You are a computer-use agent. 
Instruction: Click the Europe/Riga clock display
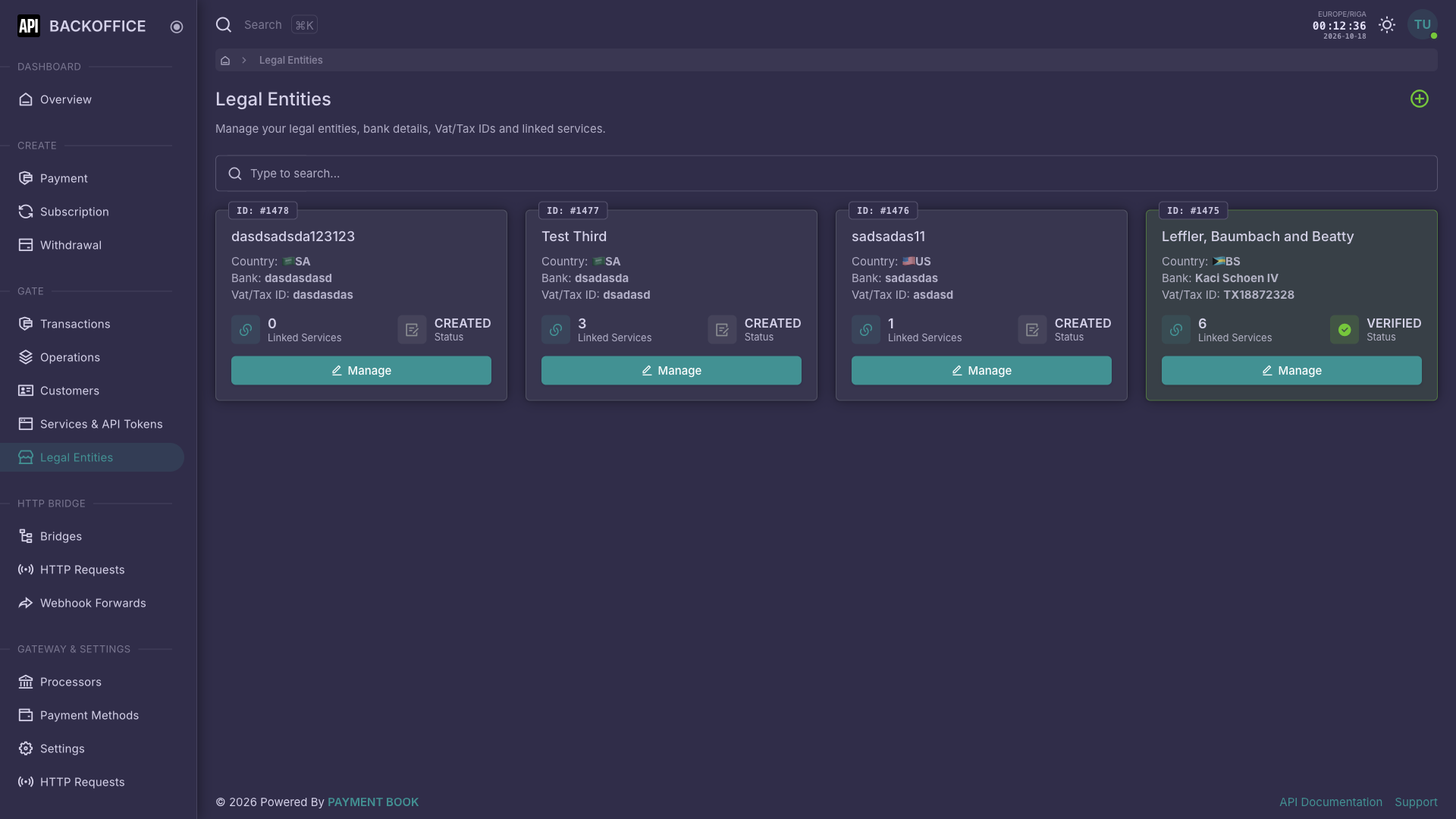pyautogui.click(x=1339, y=25)
